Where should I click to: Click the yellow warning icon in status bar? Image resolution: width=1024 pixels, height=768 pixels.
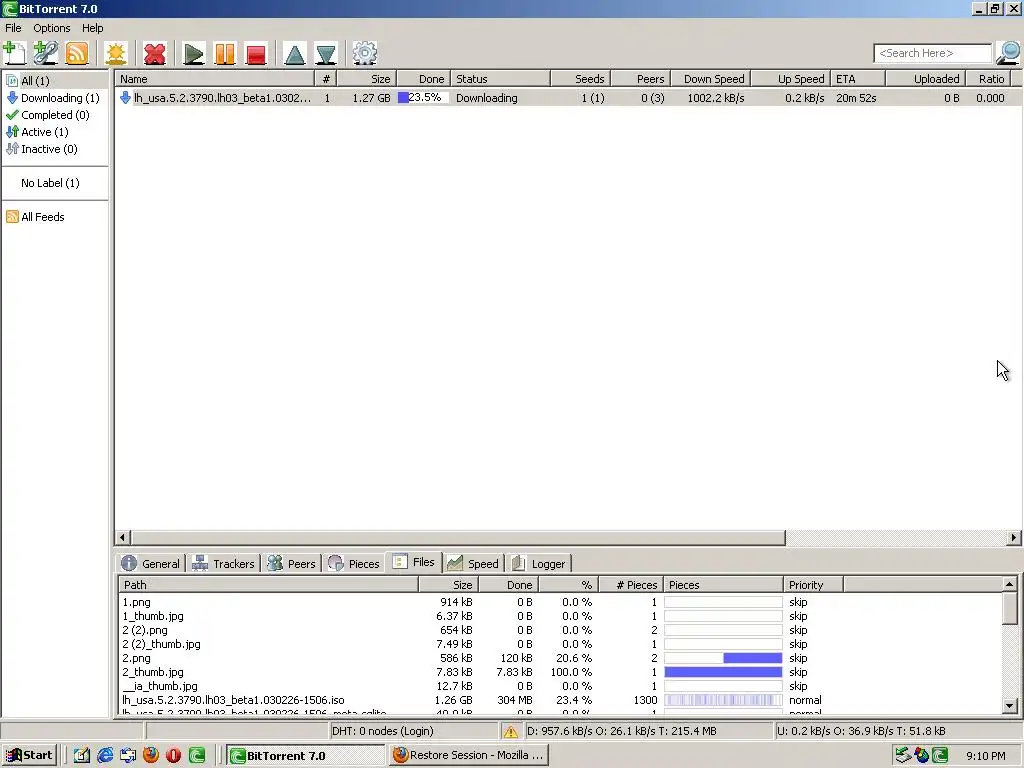click(x=511, y=731)
